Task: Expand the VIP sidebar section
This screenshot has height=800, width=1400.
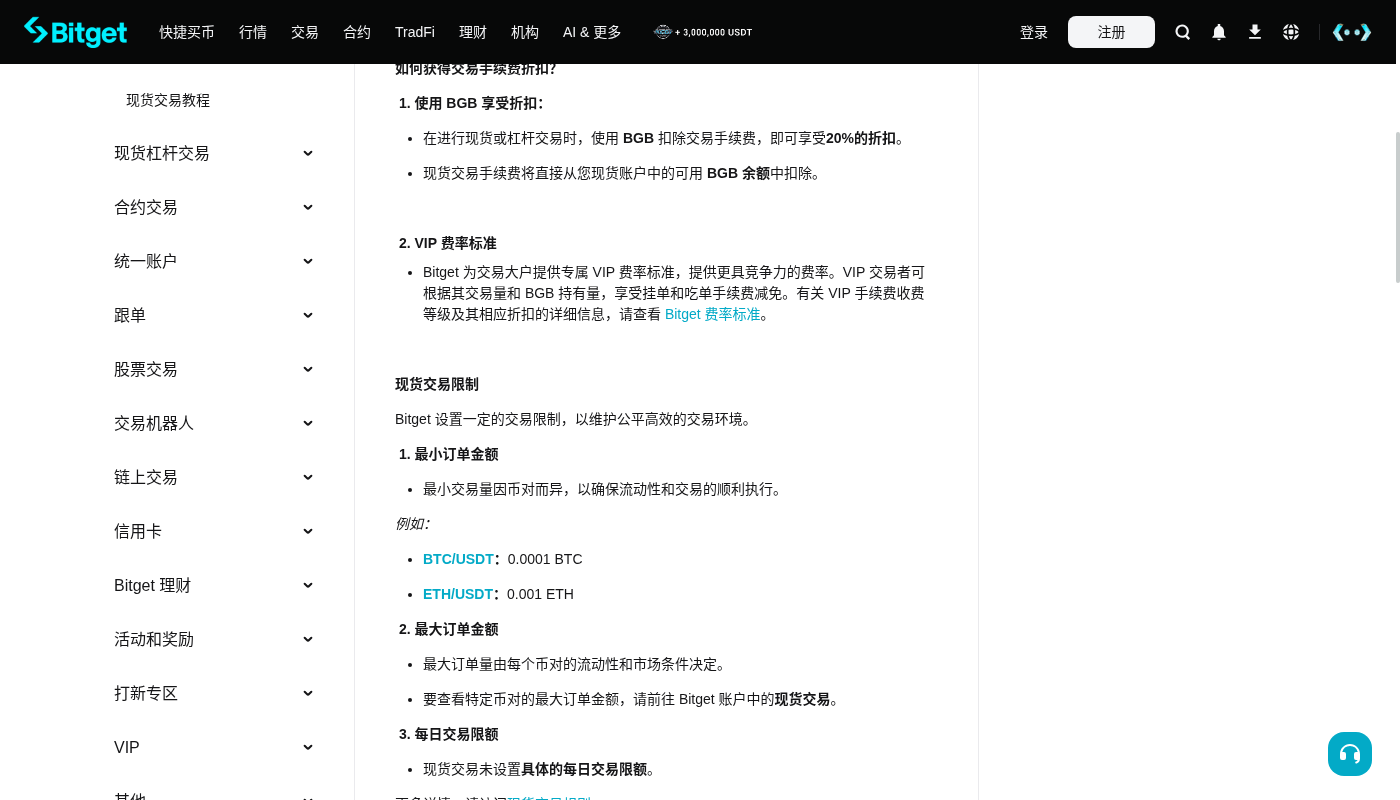Action: pos(214,747)
